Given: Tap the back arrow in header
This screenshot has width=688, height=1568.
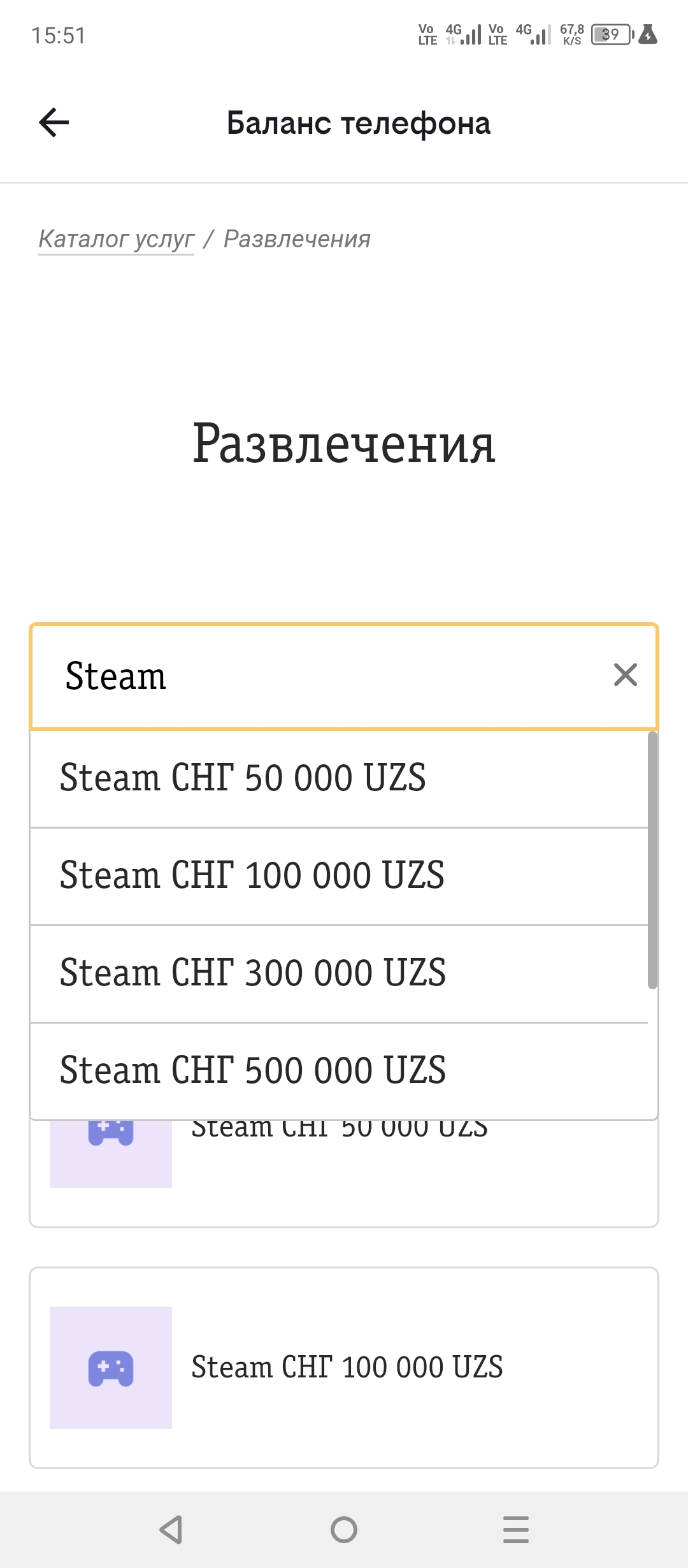Looking at the screenshot, I should coord(54,122).
